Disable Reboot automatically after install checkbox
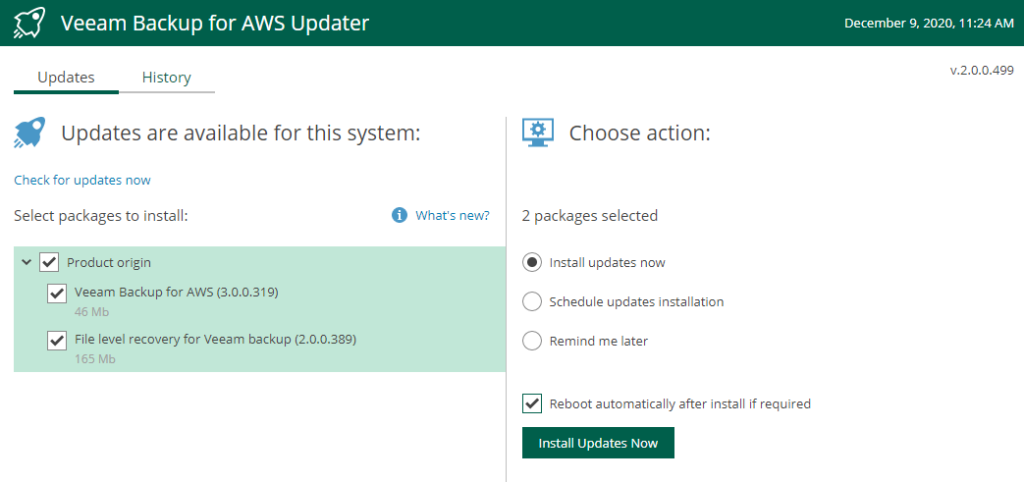Screen dimensions: 1024x482 click(x=532, y=404)
